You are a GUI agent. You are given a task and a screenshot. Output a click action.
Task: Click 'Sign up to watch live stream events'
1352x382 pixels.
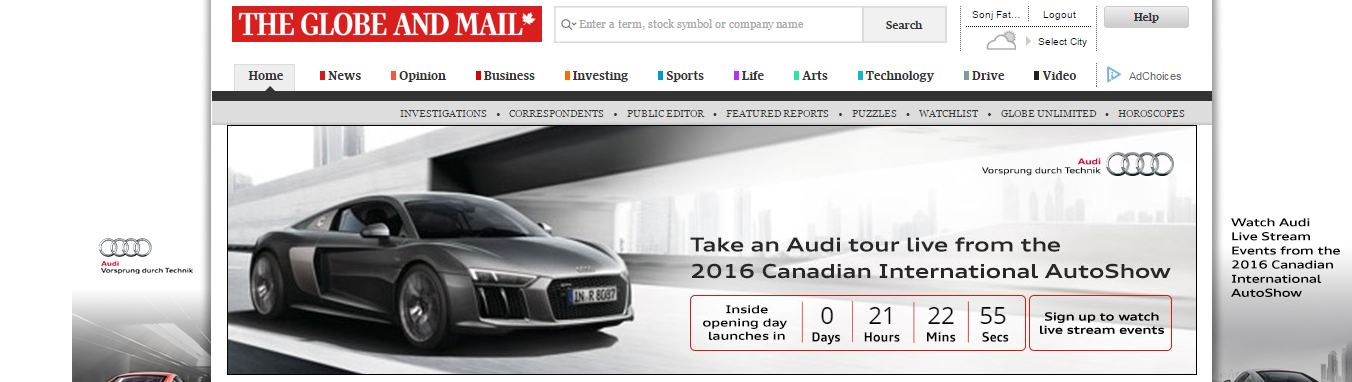(1100, 323)
